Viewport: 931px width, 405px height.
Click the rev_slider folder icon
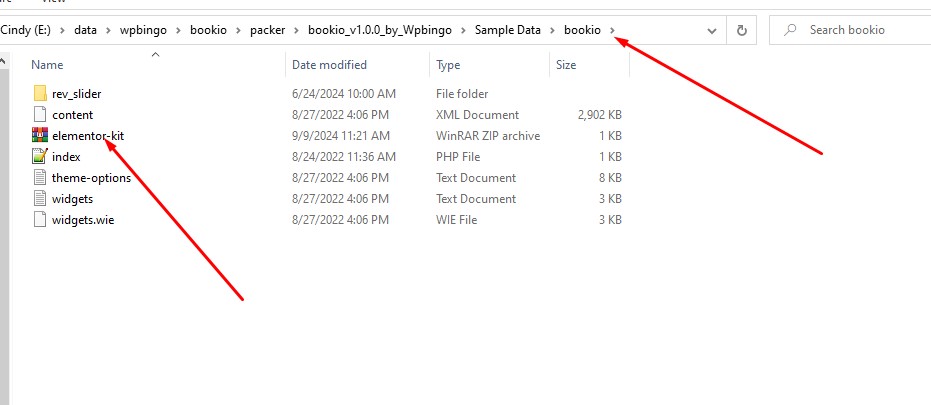[x=40, y=93]
